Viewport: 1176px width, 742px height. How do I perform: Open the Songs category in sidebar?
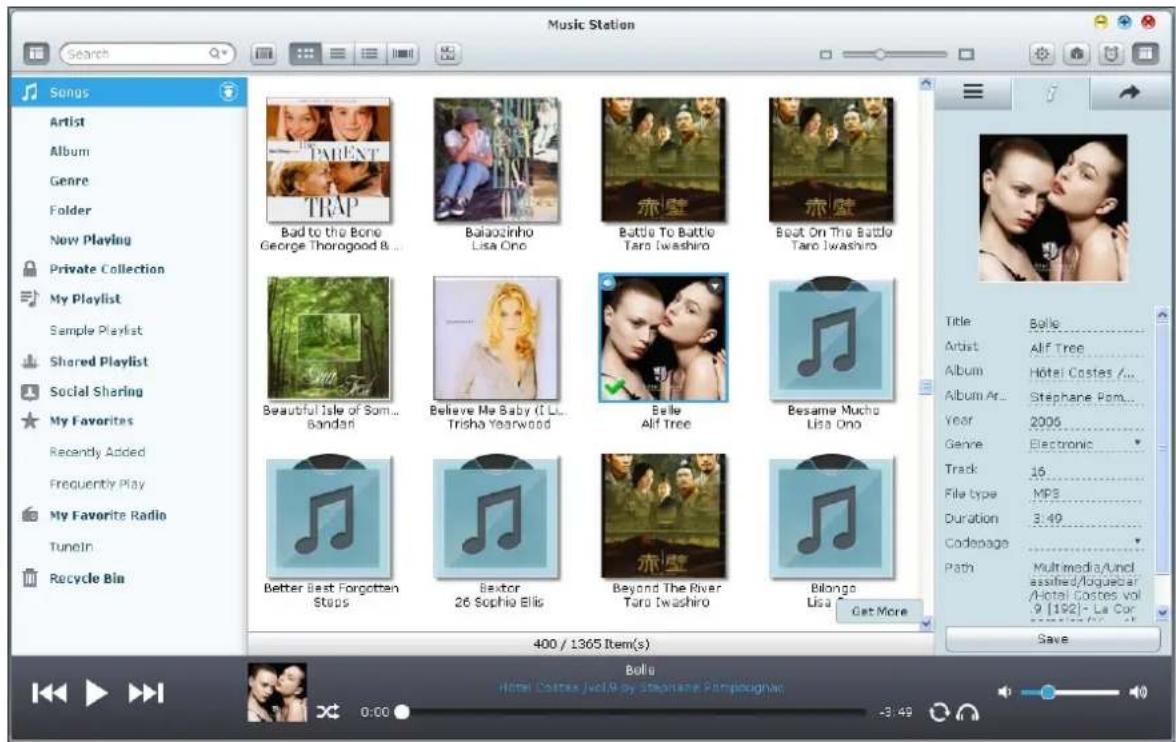[x=129, y=92]
